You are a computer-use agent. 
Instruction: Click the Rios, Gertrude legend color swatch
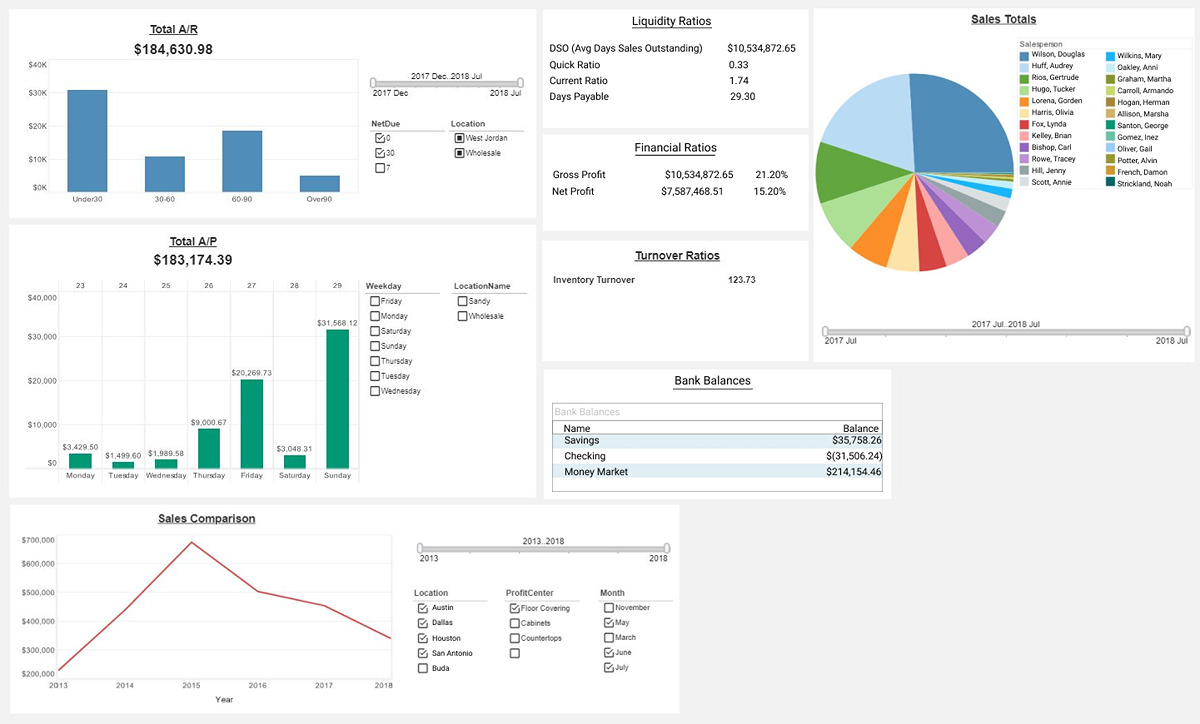pyautogui.click(x=1024, y=78)
